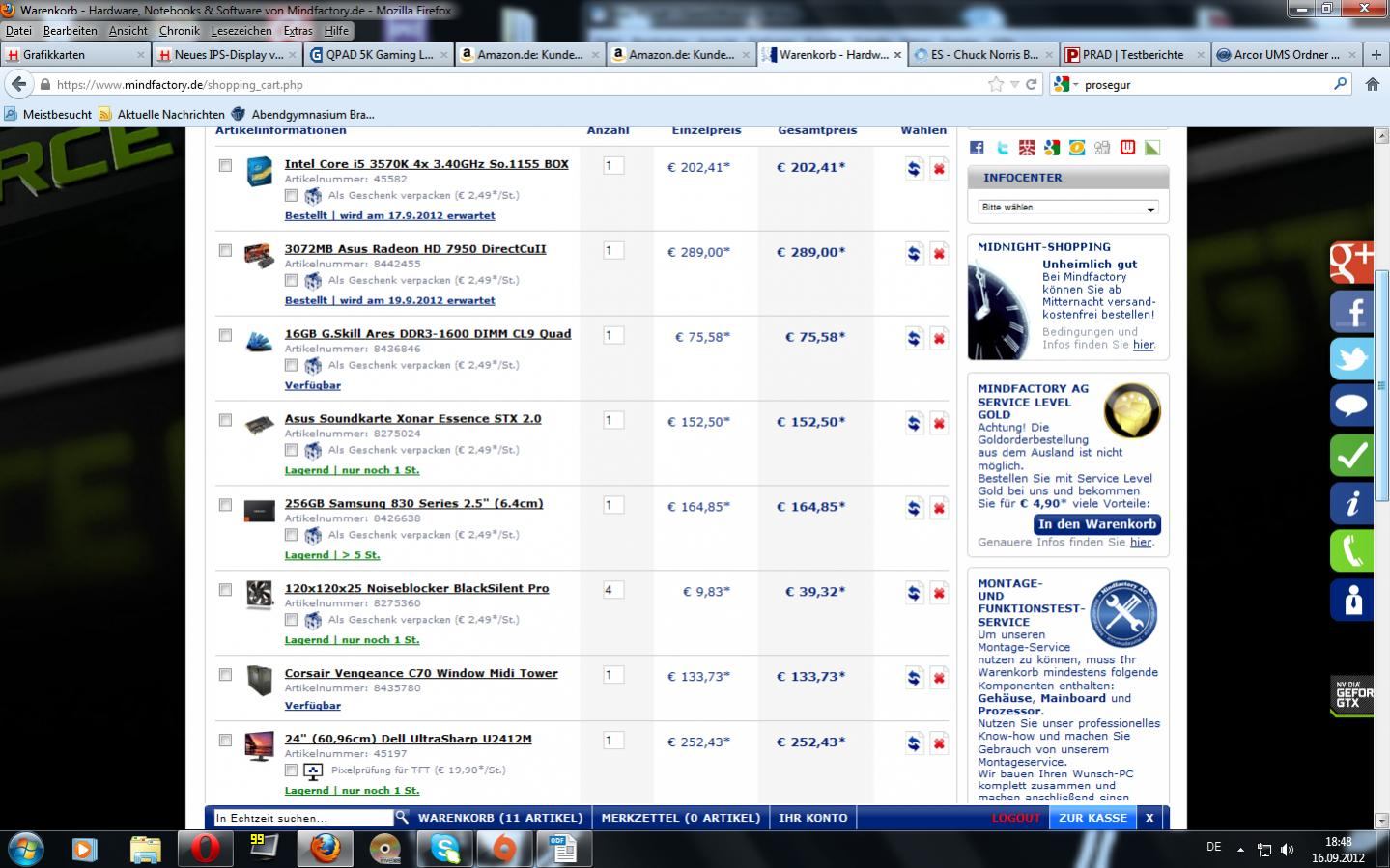Viewport: 1390px width, 868px height.
Task: Enable gift wrap for Intel Core i5
Action: click(291, 195)
